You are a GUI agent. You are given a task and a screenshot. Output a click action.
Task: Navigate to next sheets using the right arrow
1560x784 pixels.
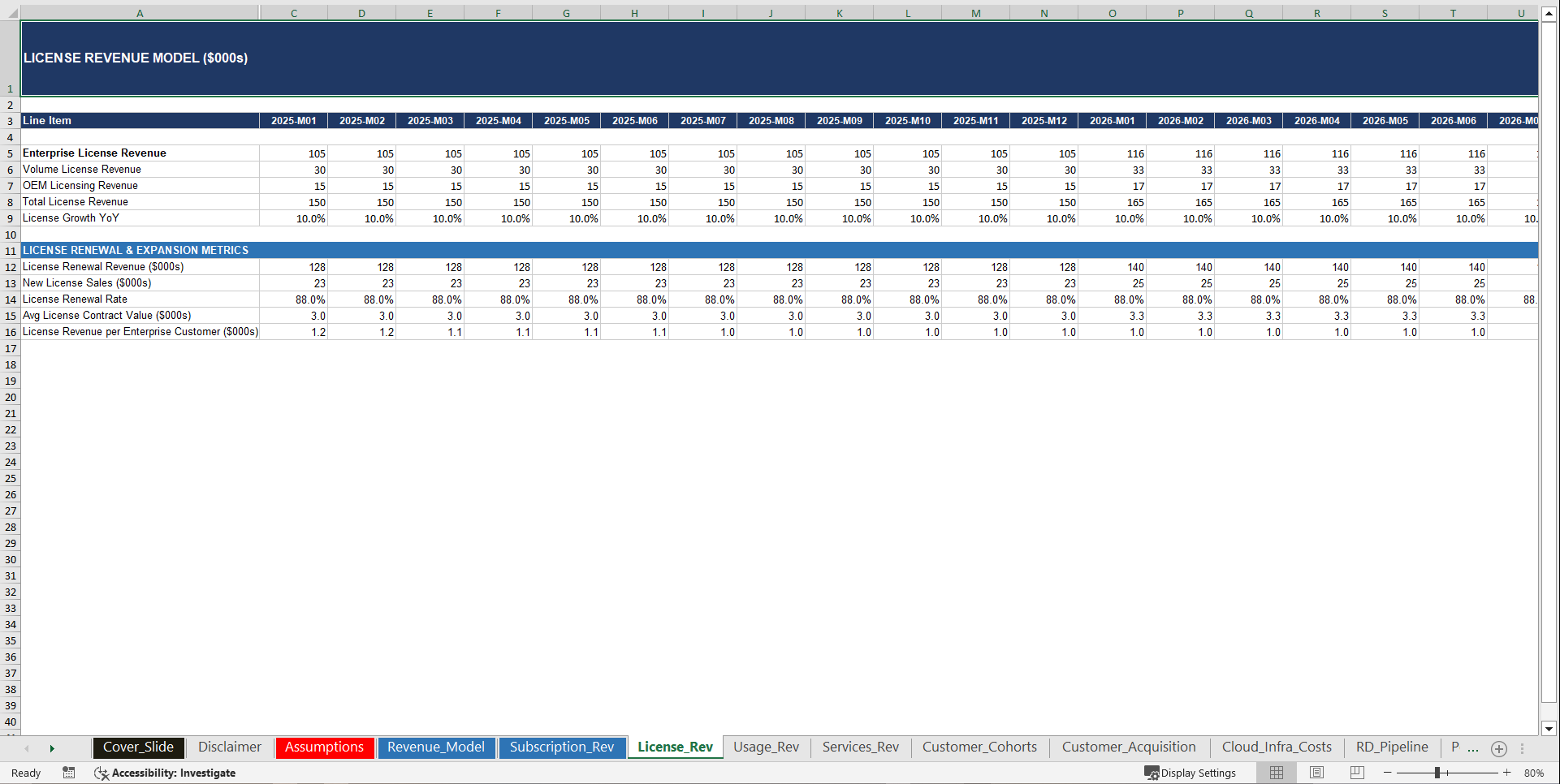click(x=51, y=748)
